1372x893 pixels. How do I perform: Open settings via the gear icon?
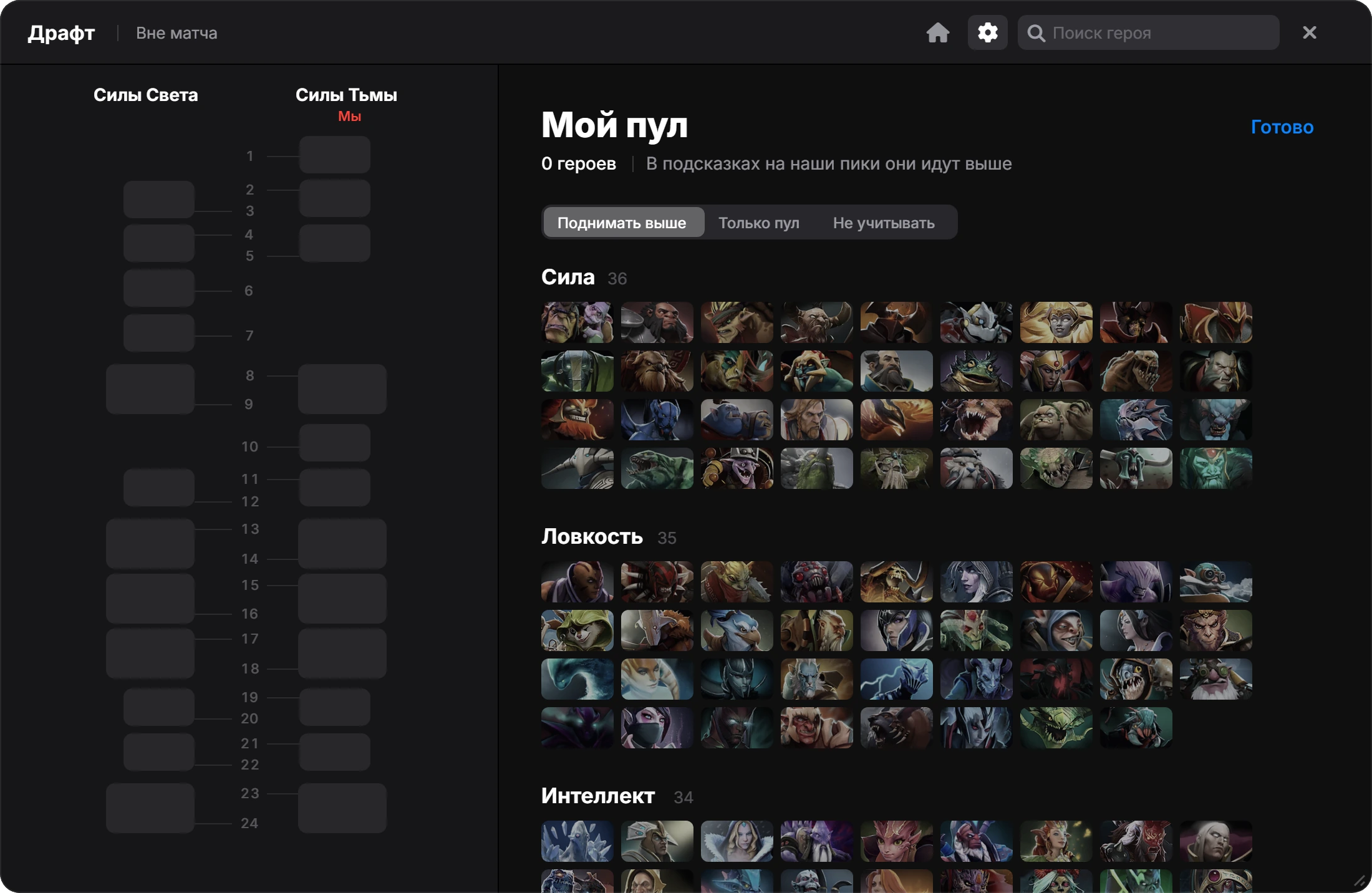coord(987,32)
